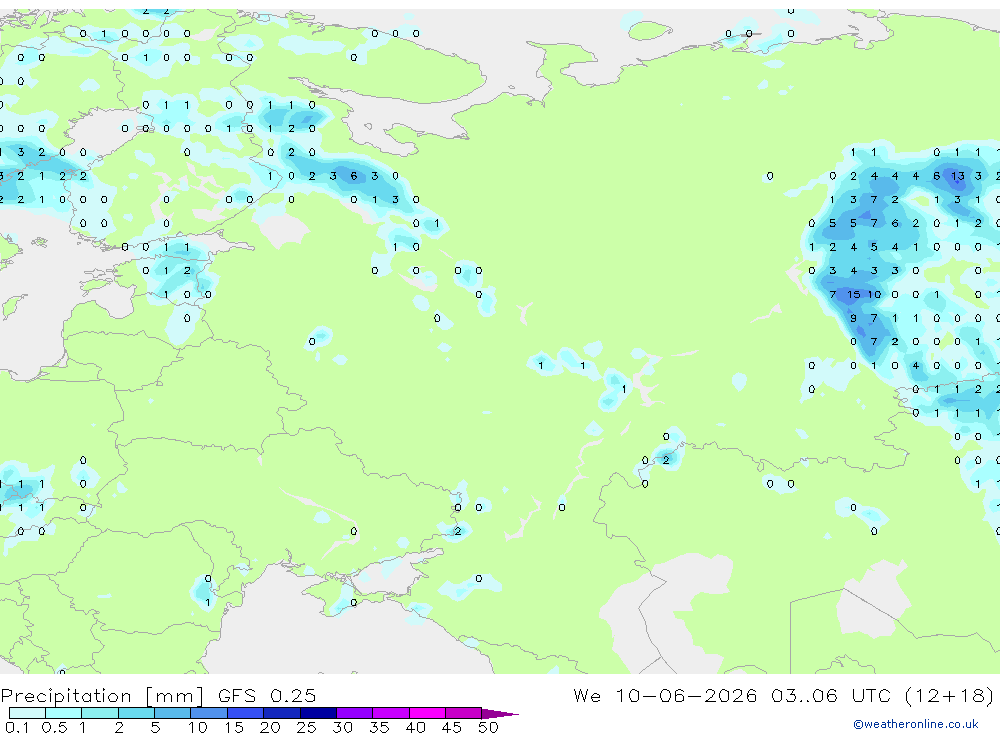The height and width of the screenshot is (733, 1000).
Task: Select the precipitation value 13 on map
Action: pyautogui.click(x=957, y=176)
